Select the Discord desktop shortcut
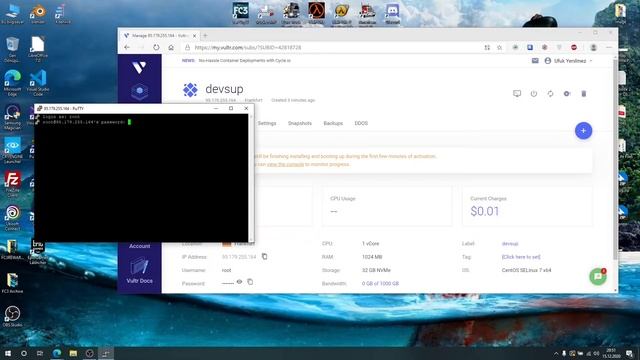Viewport: 640px width, 360px height. [392, 13]
